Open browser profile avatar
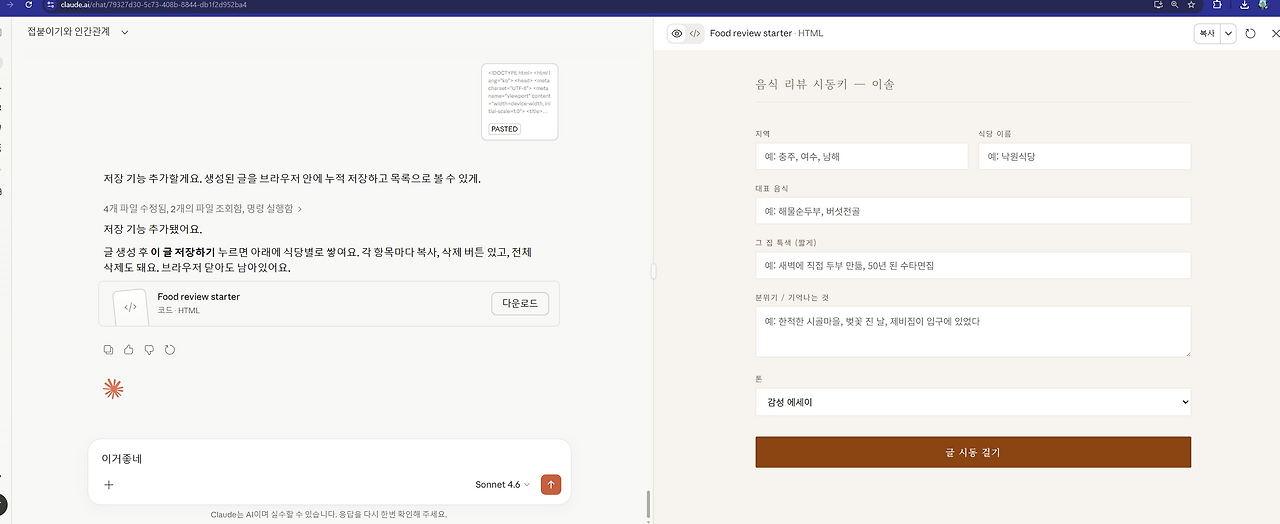 point(1262,5)
